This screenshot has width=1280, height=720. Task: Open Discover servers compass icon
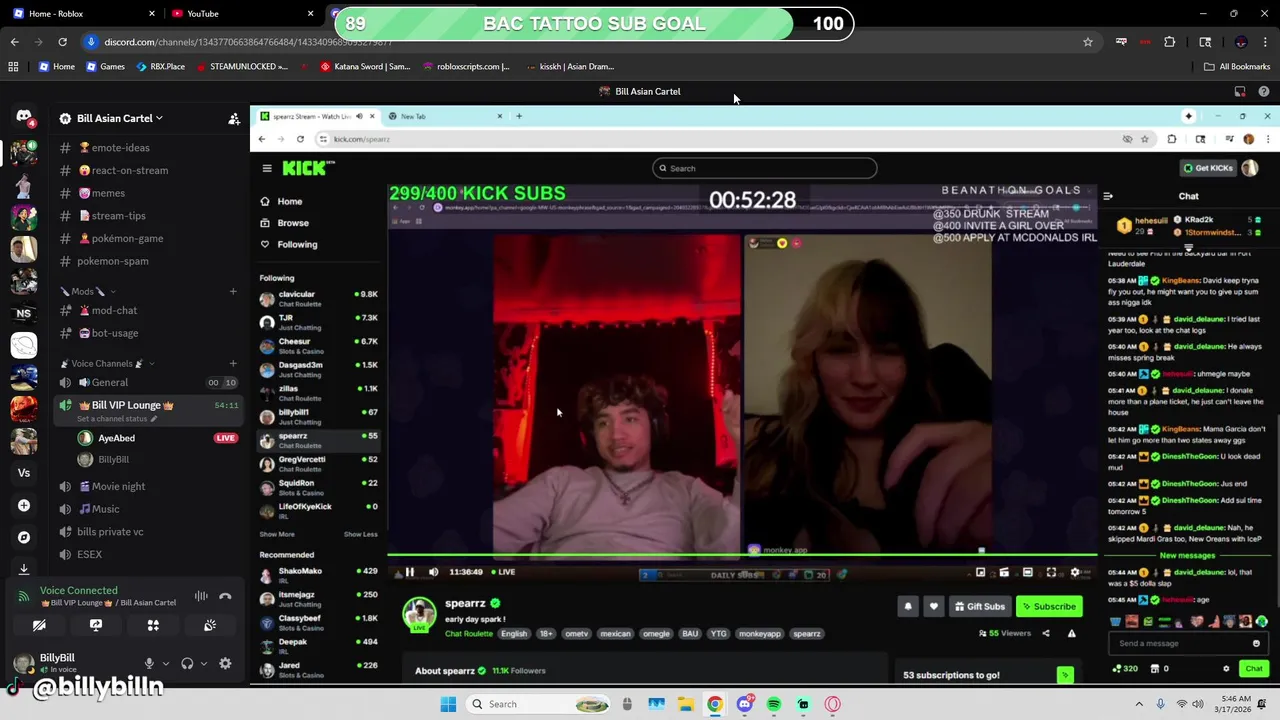click(x=24, y=537)
